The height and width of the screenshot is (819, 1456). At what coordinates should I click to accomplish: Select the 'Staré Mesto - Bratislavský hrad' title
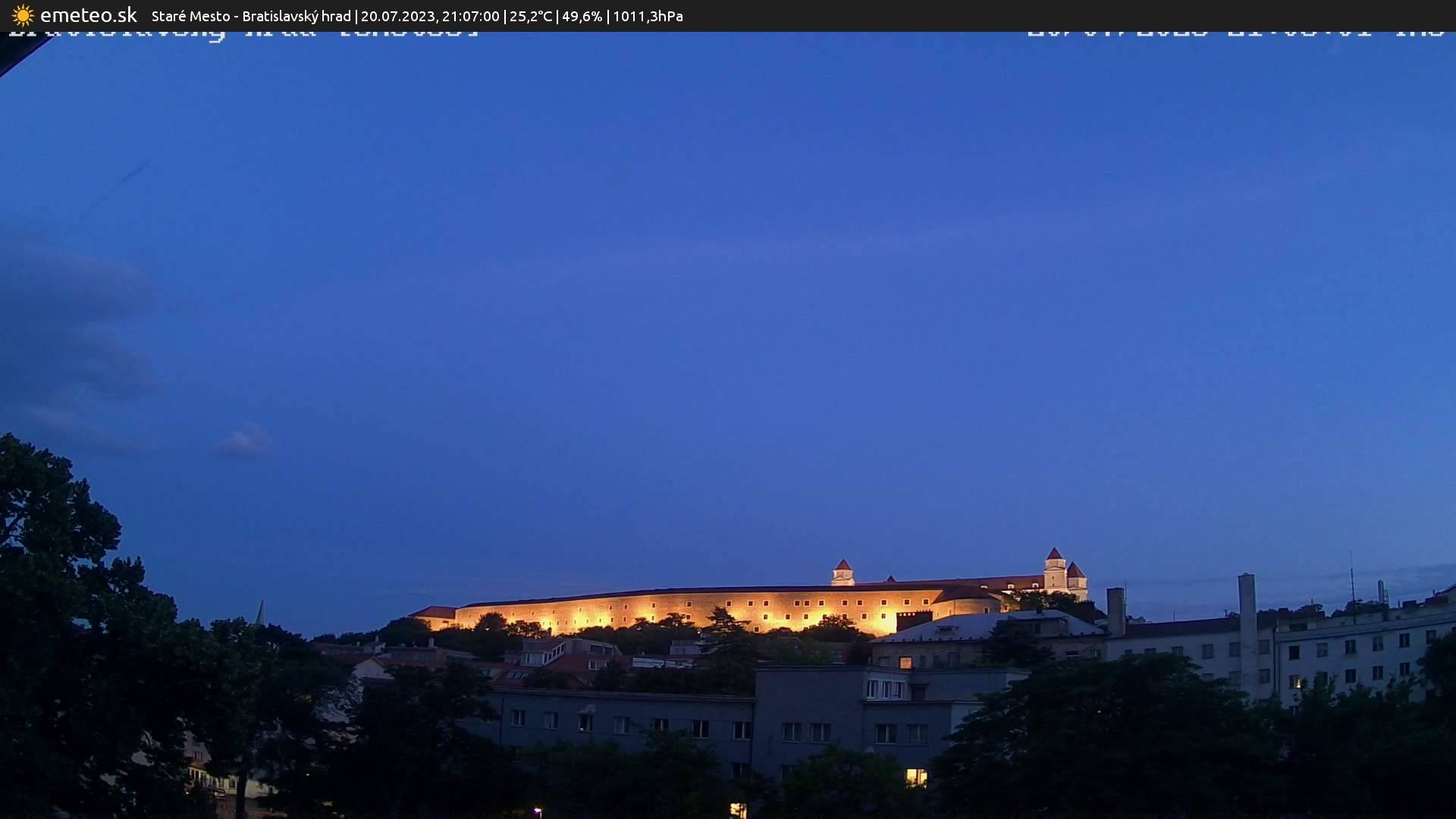pos(251,16)
